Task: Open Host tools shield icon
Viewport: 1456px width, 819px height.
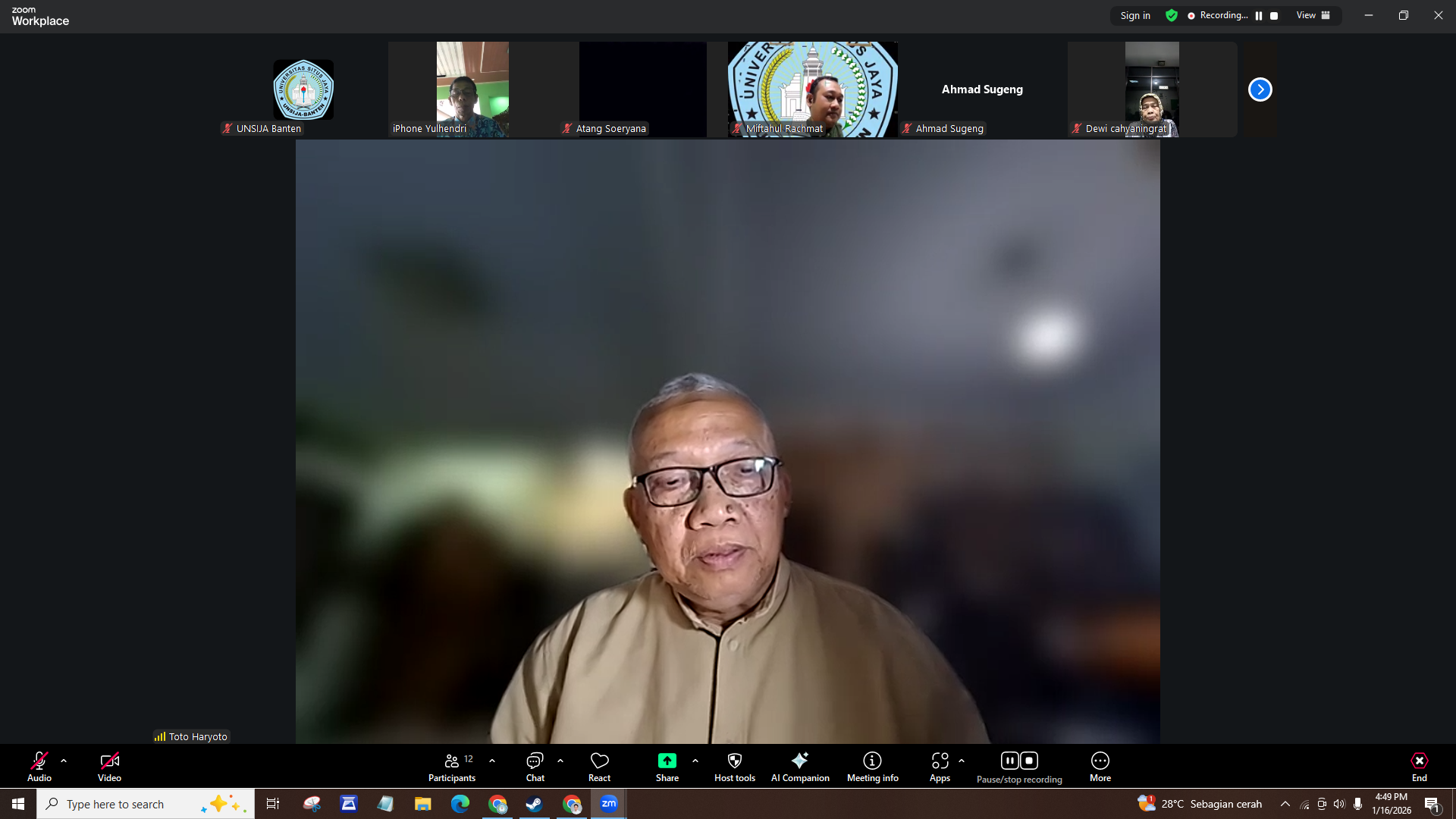Action: 734,761
